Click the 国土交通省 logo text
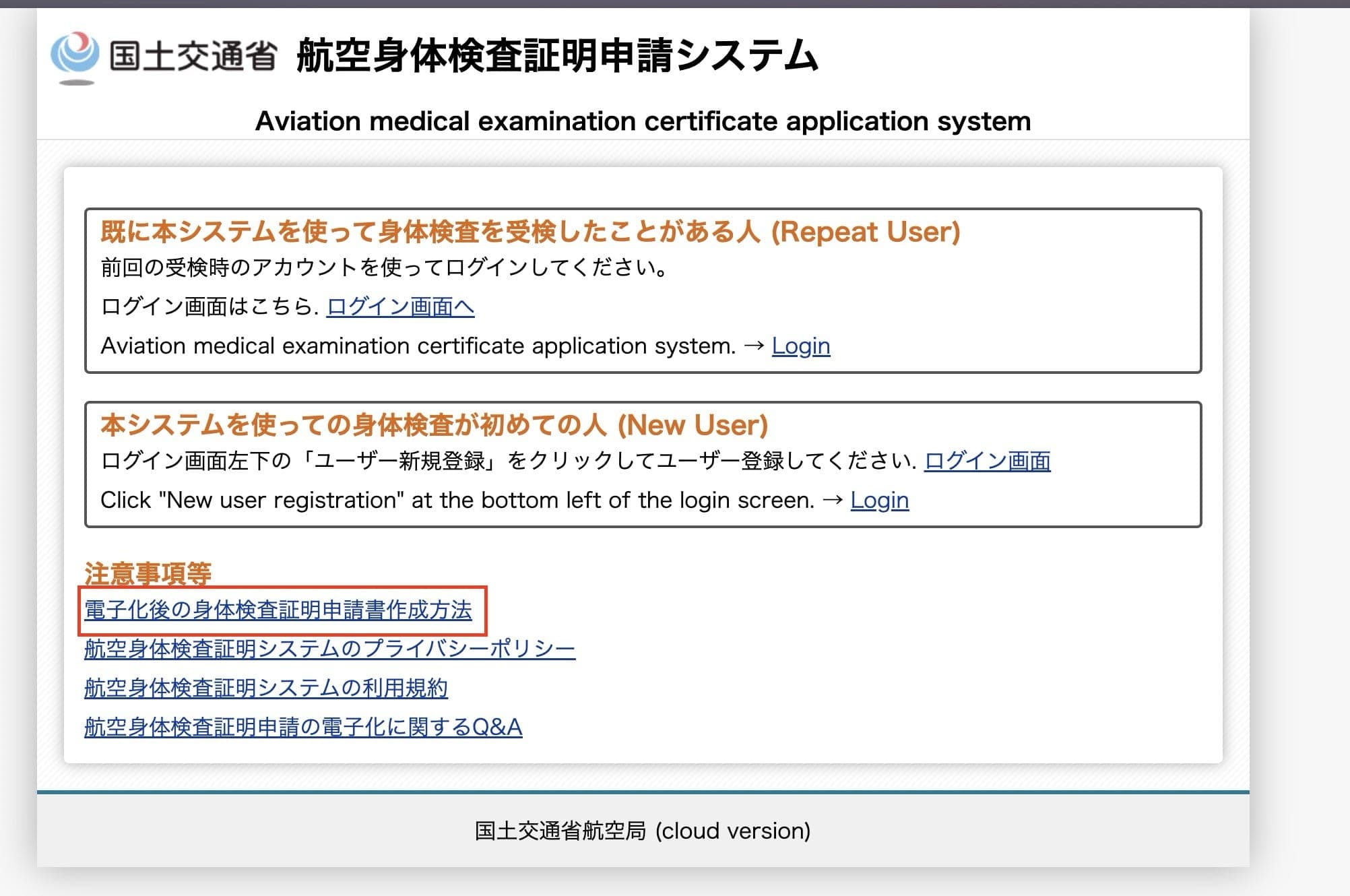The height and width of the screenshot is (896, 1350). pyautogui.click(x=193, y=55)
